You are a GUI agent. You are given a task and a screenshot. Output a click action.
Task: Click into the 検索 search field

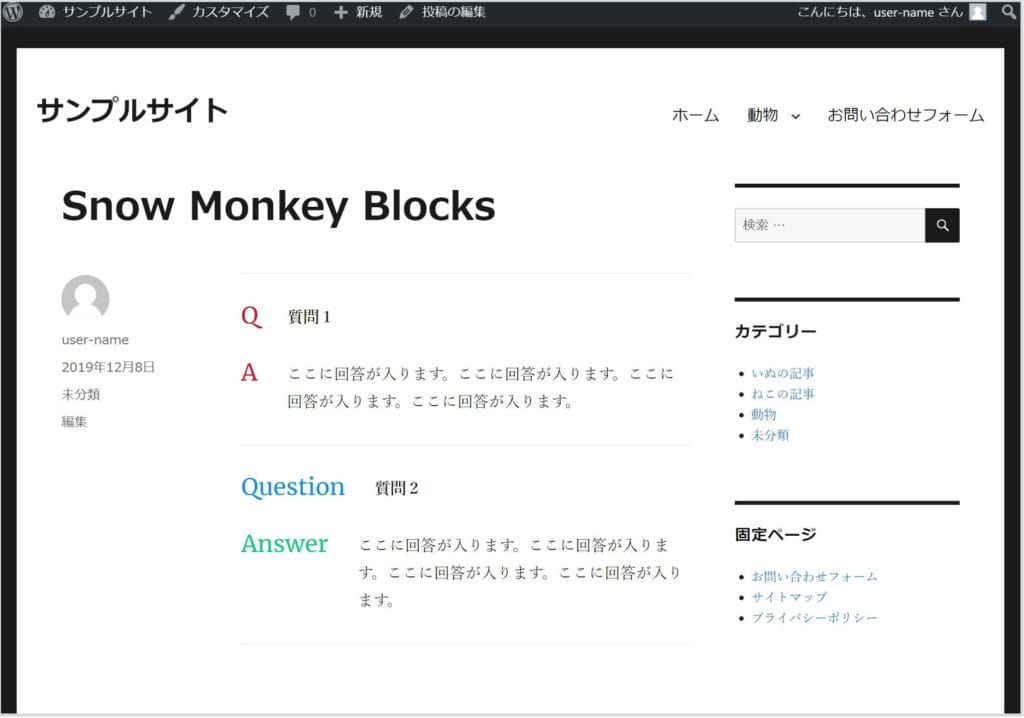click(828, 226)
